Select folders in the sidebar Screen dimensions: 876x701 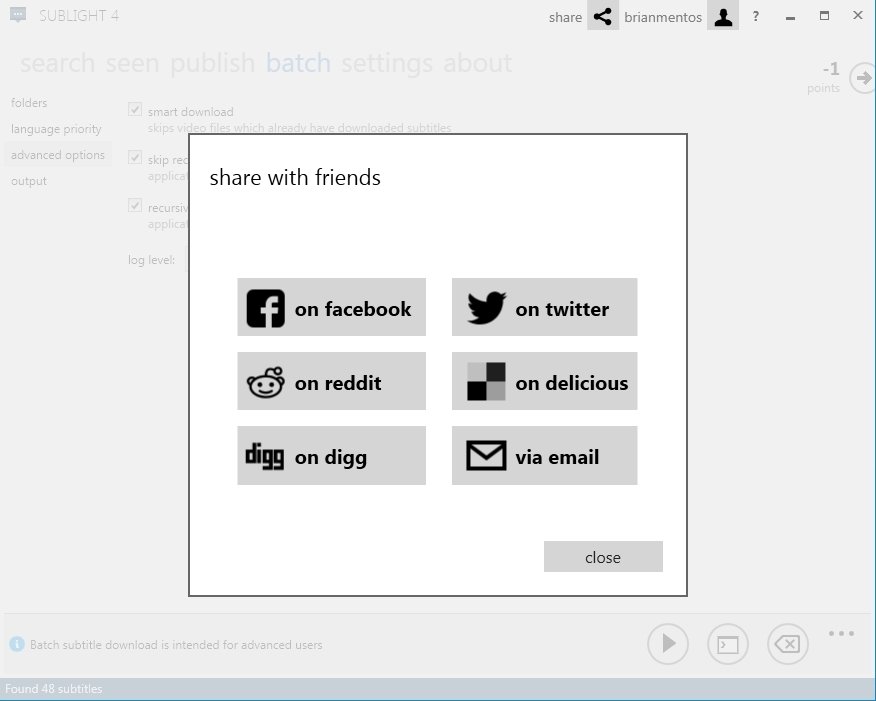[29, 103]
